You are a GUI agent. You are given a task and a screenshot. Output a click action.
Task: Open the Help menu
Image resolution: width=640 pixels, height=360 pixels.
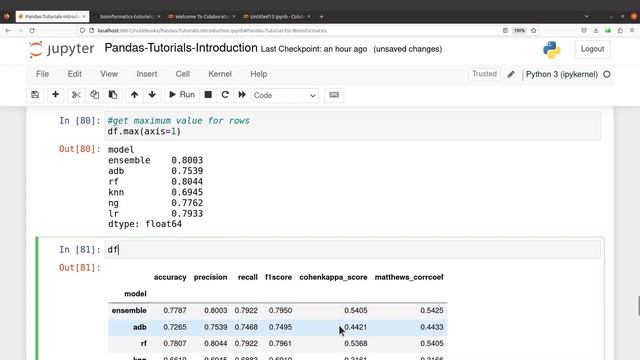259,74
